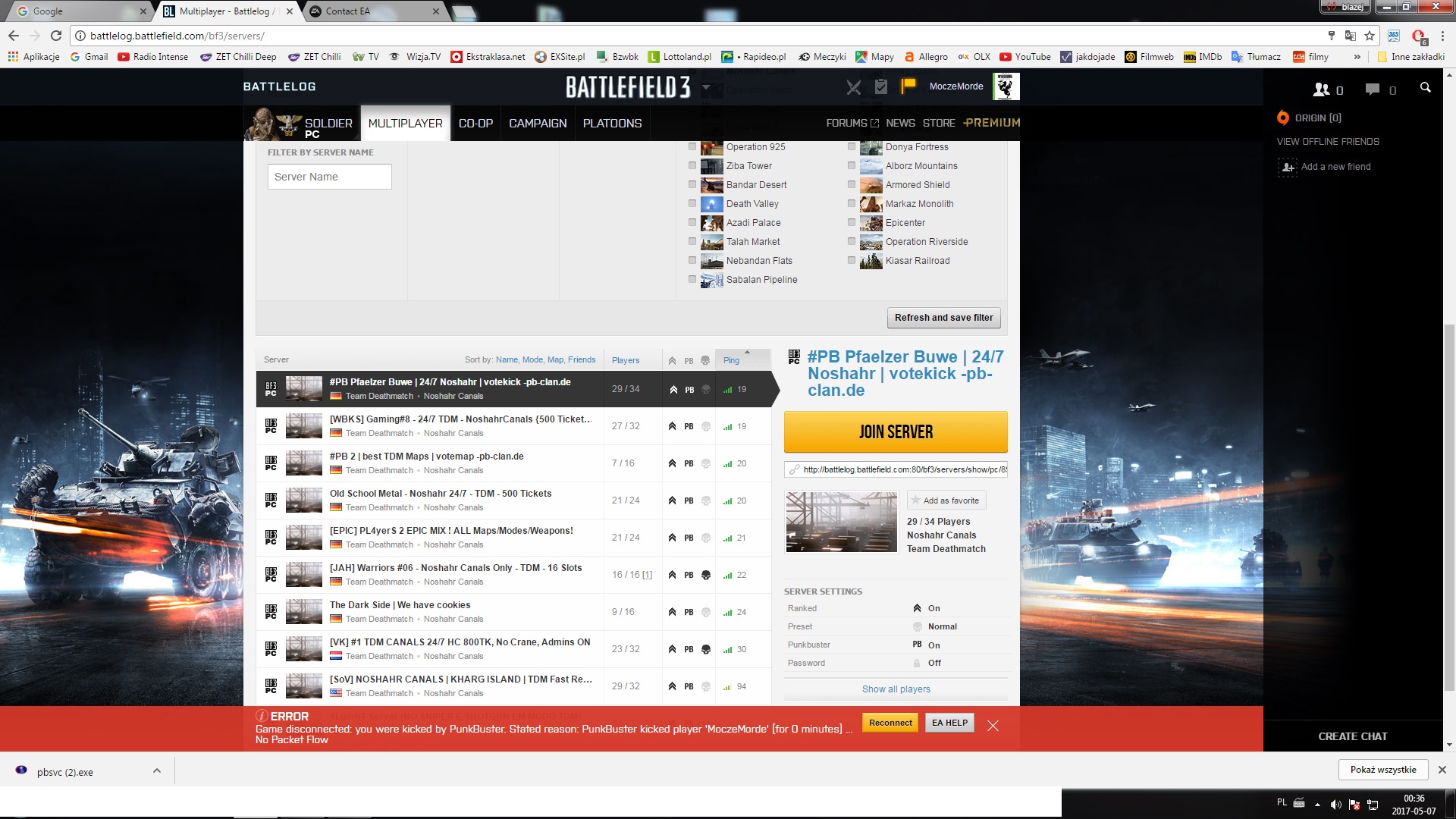1456x819 pixels.
Task: Click volume icon in system tray
Action: click(x=1335, y=805)
